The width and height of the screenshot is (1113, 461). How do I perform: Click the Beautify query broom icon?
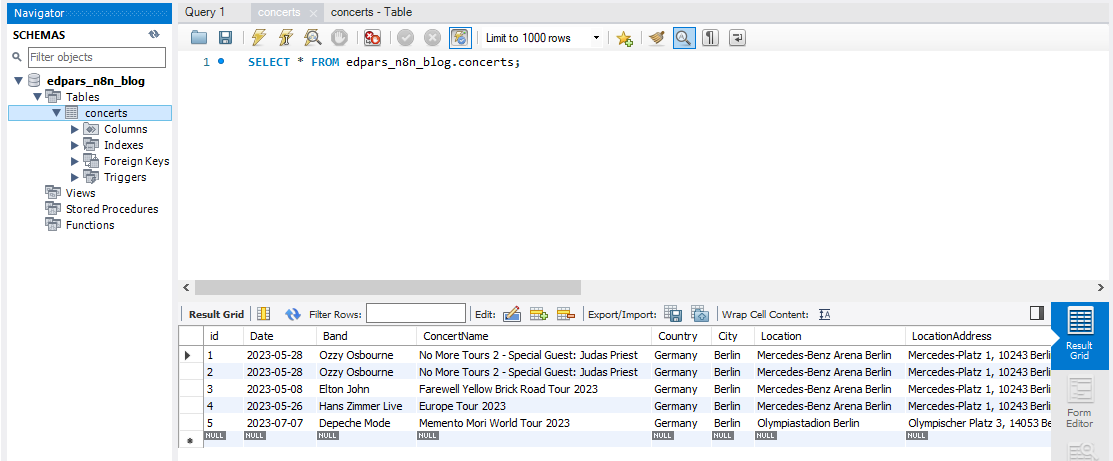(x=656, y=38)
